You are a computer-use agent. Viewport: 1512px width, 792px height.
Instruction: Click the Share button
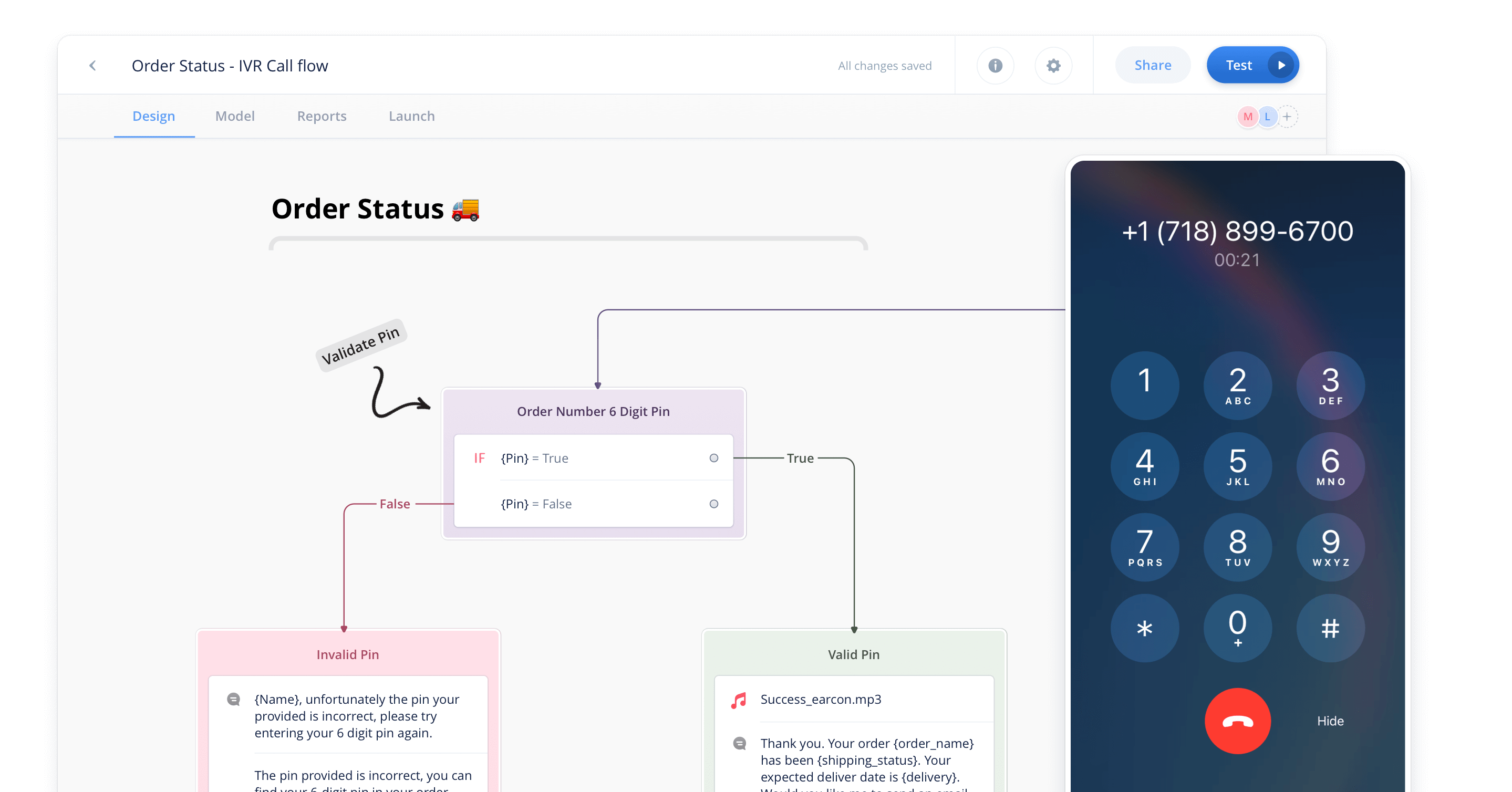[1152, 65]
